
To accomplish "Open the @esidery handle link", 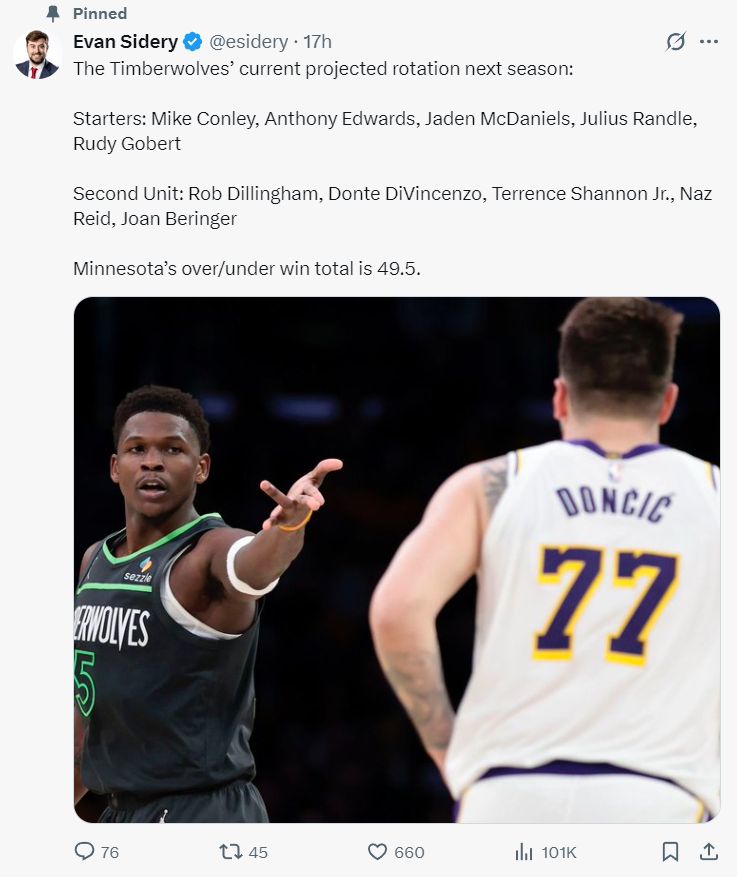I will 248,41.
